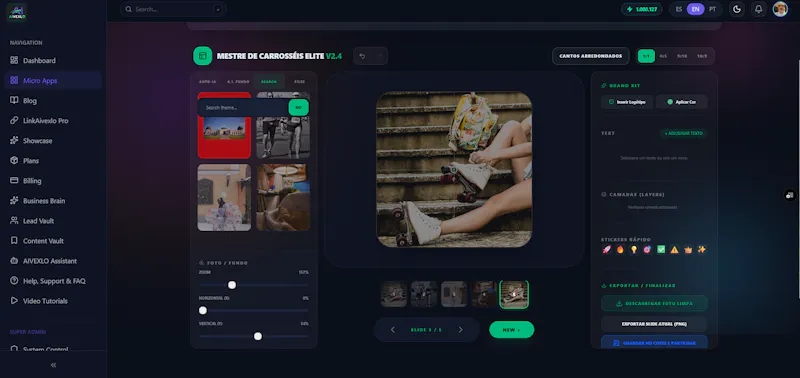
Task: Focus the top Search field
Action: point(173,9)
